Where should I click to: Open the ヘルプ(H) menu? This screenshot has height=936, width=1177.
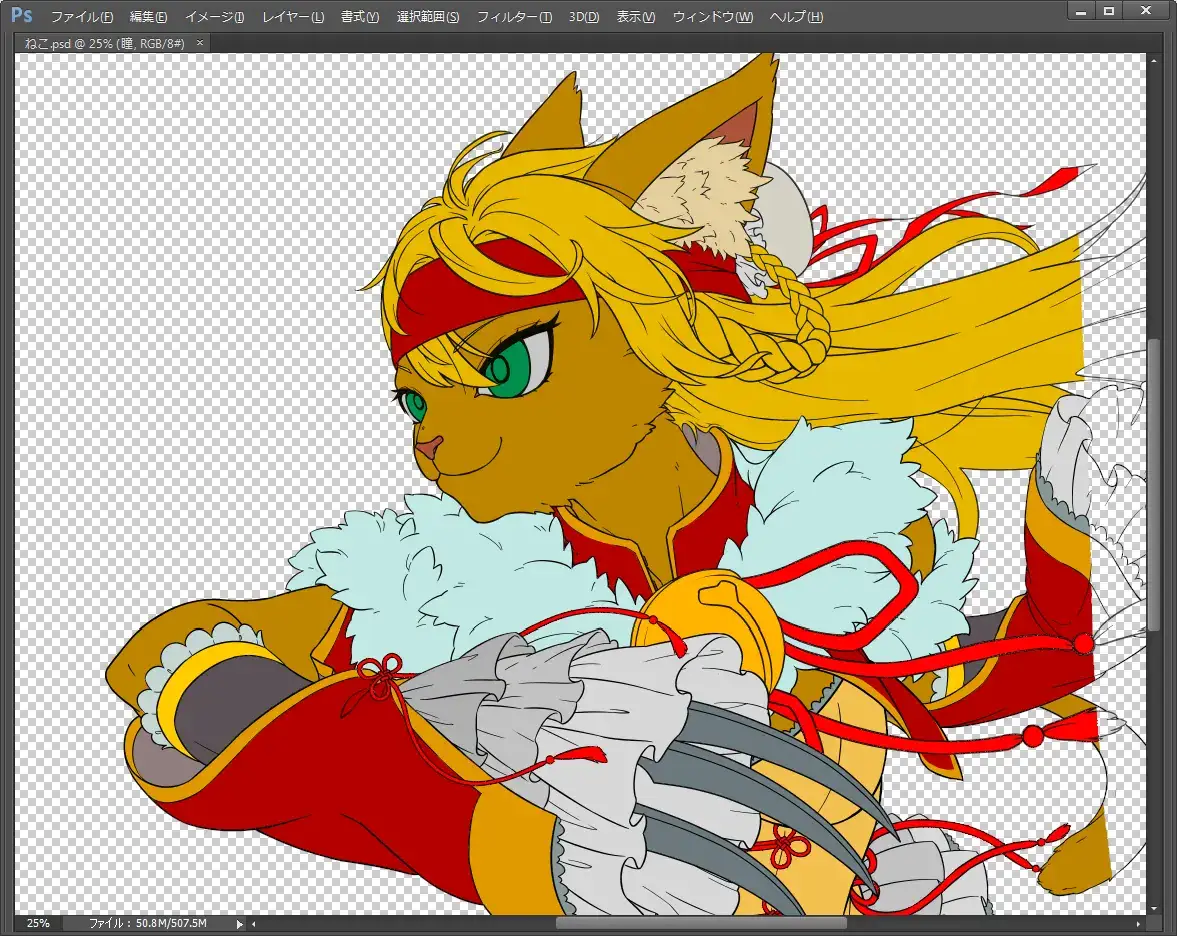coord(797,18)
